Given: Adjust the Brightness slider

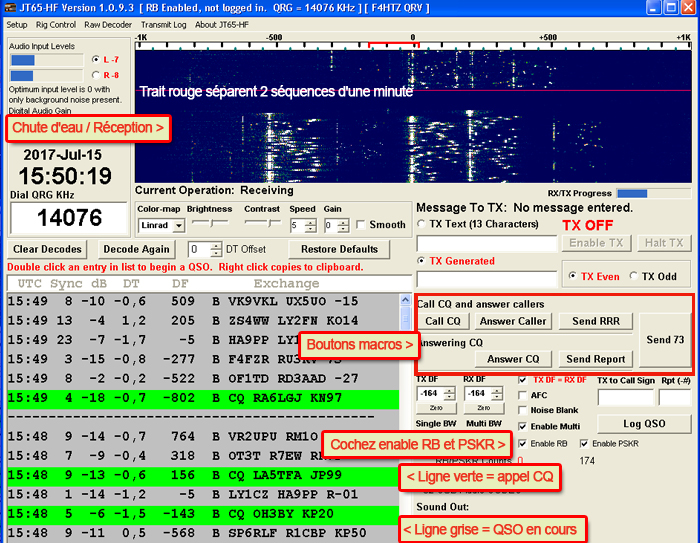Looking at the screenshot, I should coord(210,222).
